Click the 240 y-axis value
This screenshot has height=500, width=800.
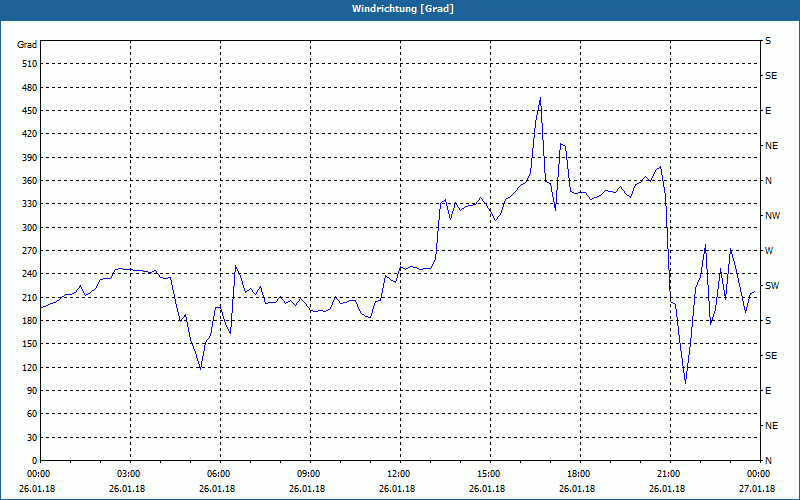30,274
